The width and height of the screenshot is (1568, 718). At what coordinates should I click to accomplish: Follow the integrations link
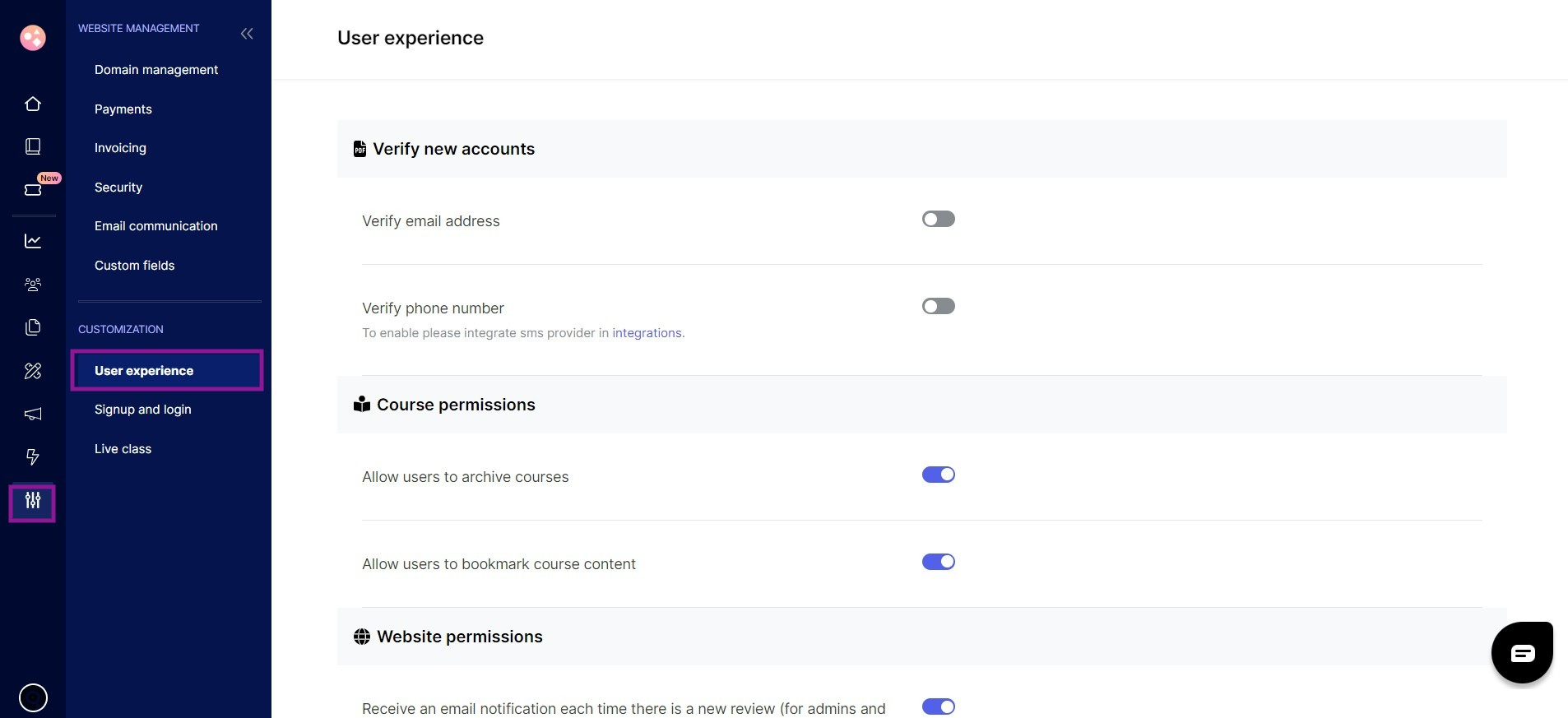(x=647, y=333)
